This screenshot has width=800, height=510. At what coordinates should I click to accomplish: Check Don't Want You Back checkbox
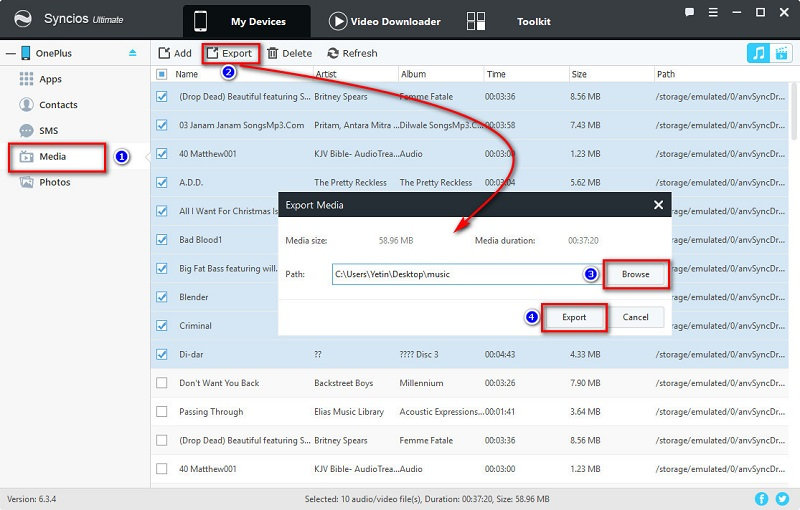[162, 383]
